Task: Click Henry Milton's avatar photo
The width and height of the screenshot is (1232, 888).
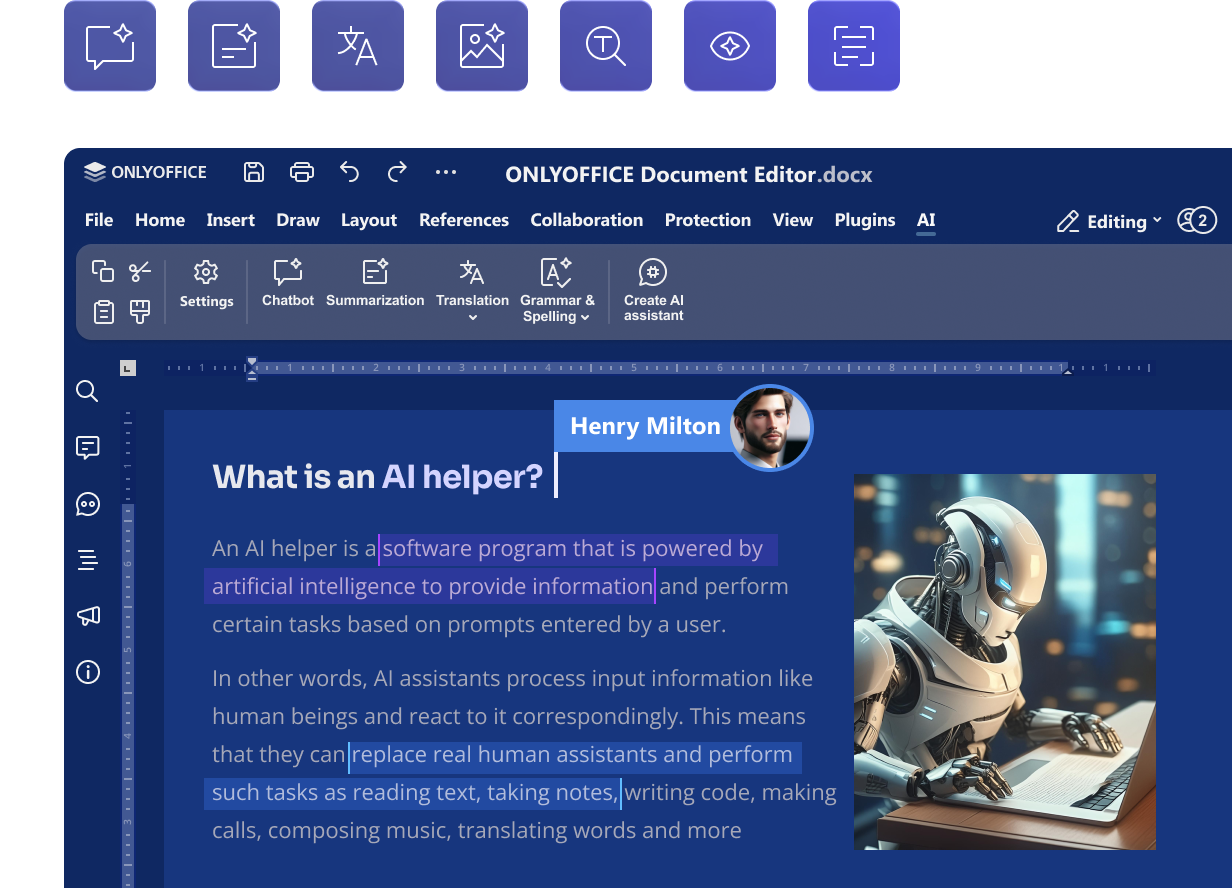Action: click(x=770, y=427)
